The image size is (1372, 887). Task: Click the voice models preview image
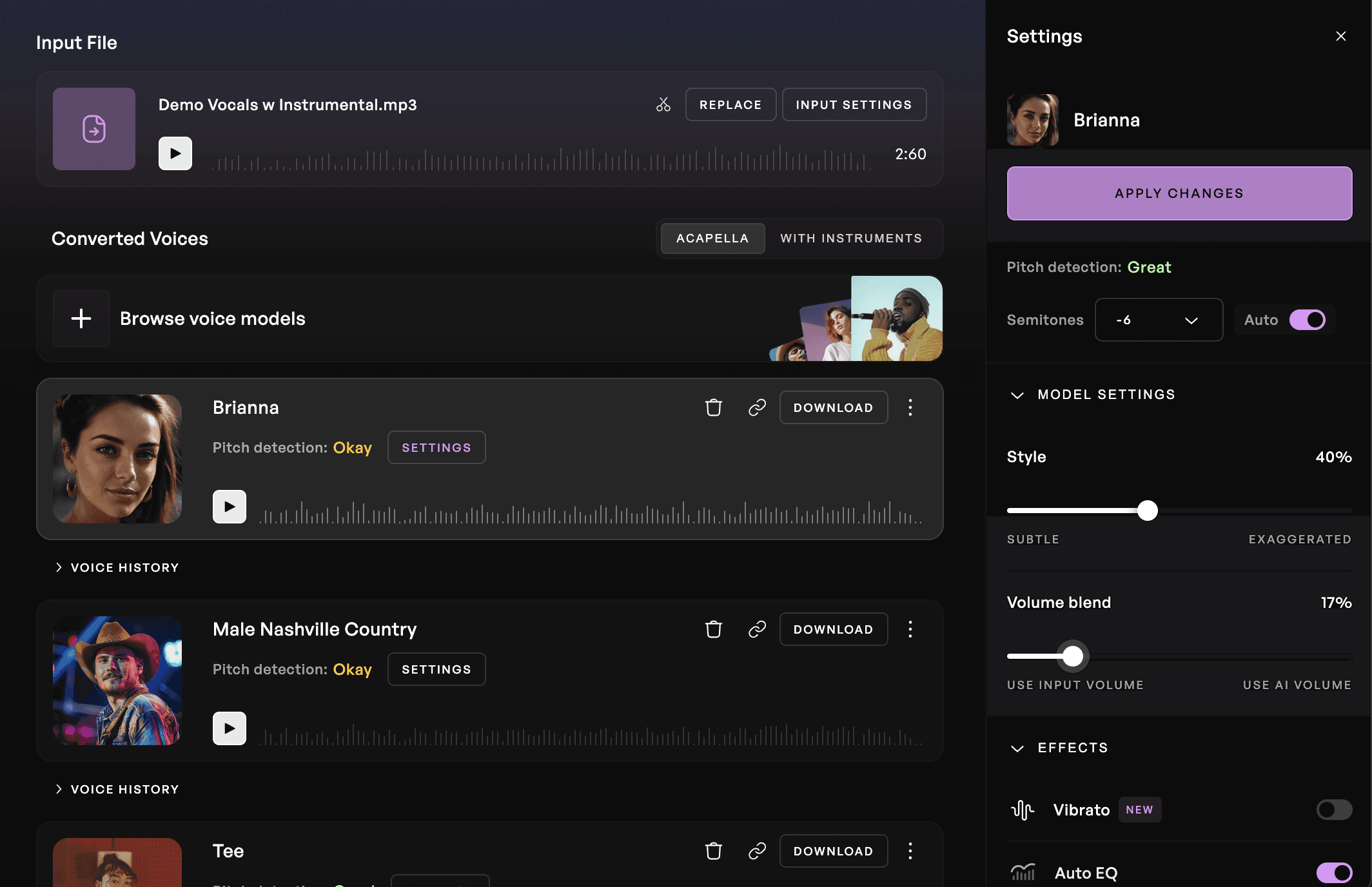(856, 318)
